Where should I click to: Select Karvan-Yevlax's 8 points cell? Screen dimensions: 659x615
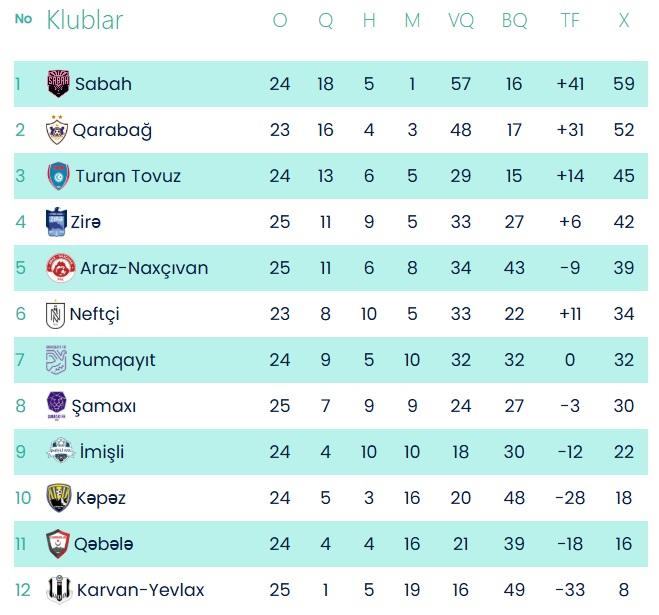pos(624,590)
